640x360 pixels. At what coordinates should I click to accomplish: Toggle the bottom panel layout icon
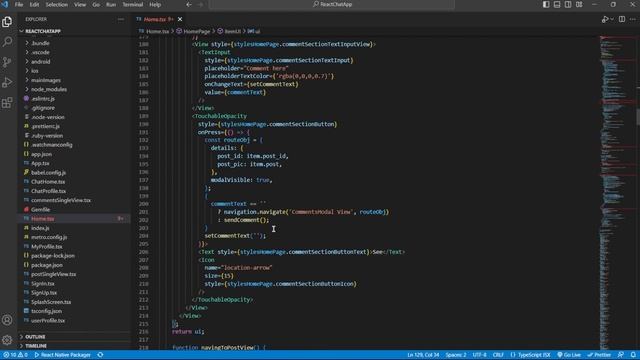(557, 4)
